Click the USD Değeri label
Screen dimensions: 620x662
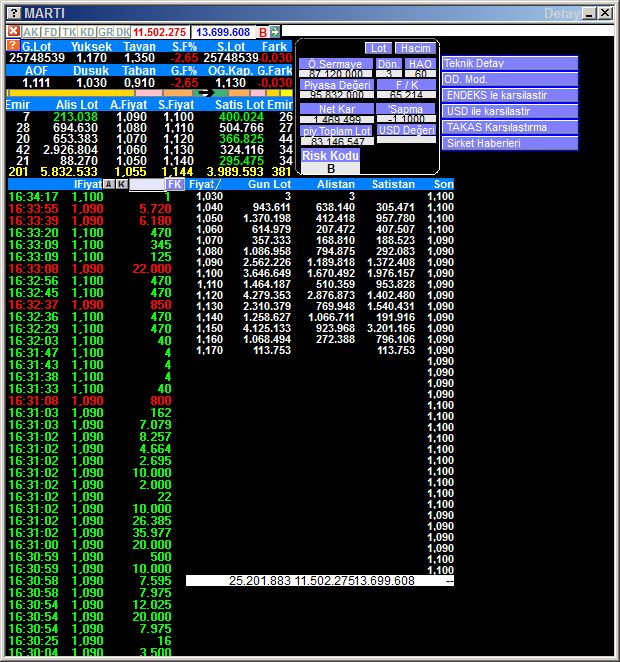(x=406, y=130)
